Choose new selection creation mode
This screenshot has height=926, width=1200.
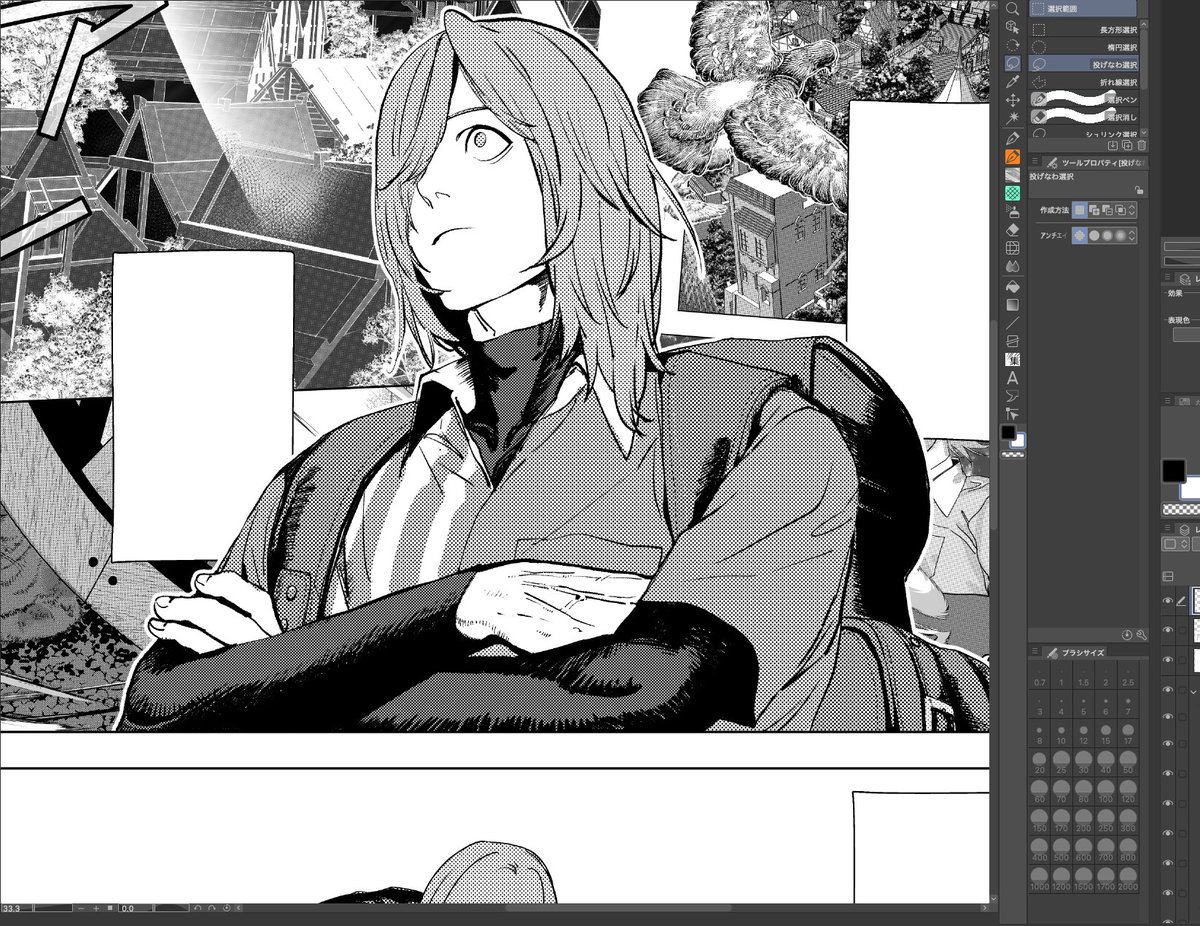1079,209
